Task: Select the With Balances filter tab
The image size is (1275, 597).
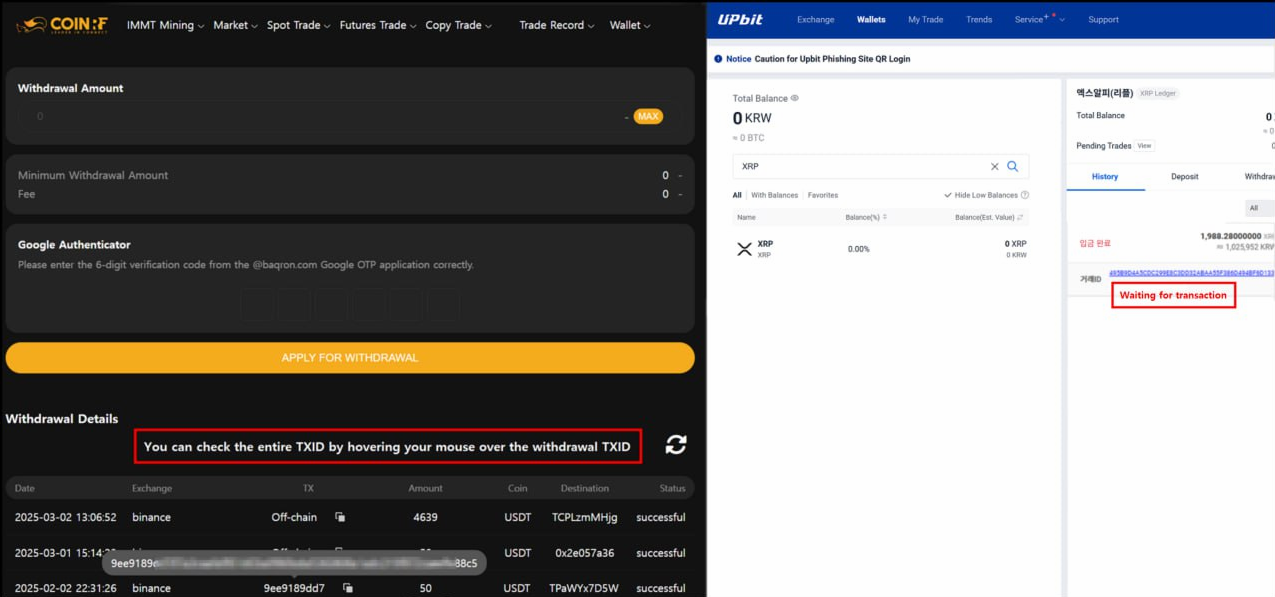Action: click(x=774, y=195)
